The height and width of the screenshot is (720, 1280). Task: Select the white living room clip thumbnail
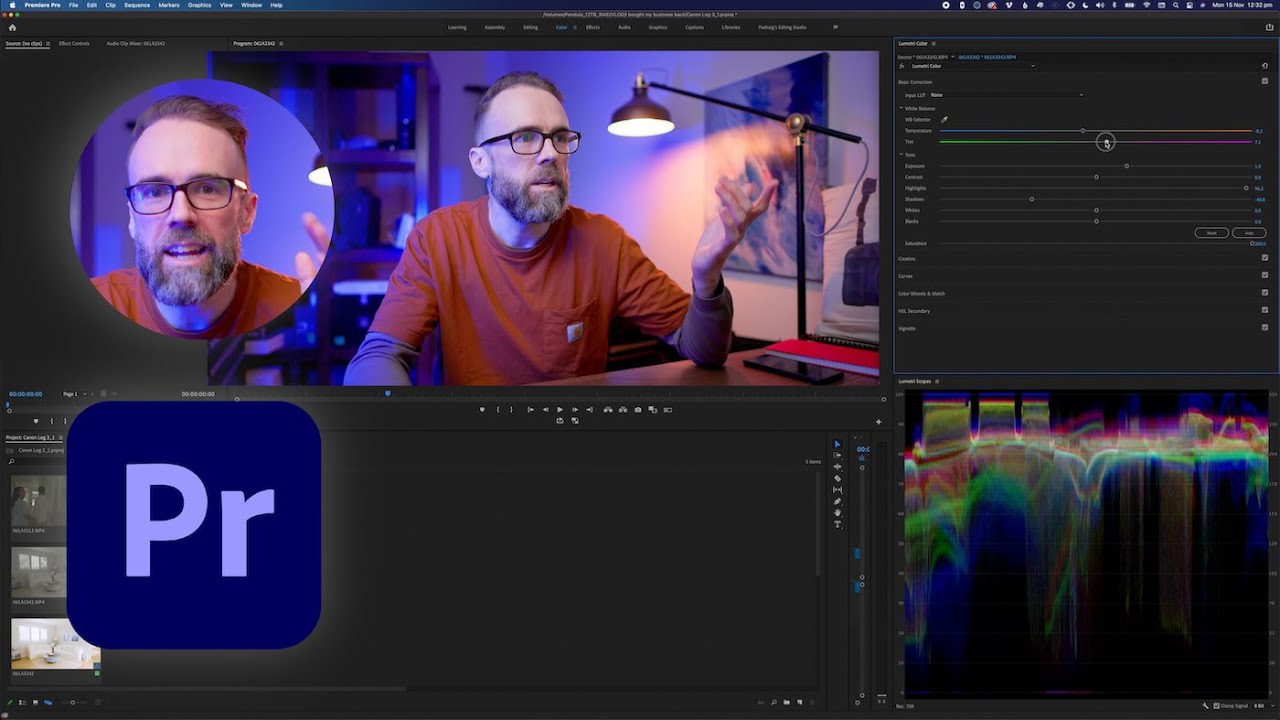(55, 644)
